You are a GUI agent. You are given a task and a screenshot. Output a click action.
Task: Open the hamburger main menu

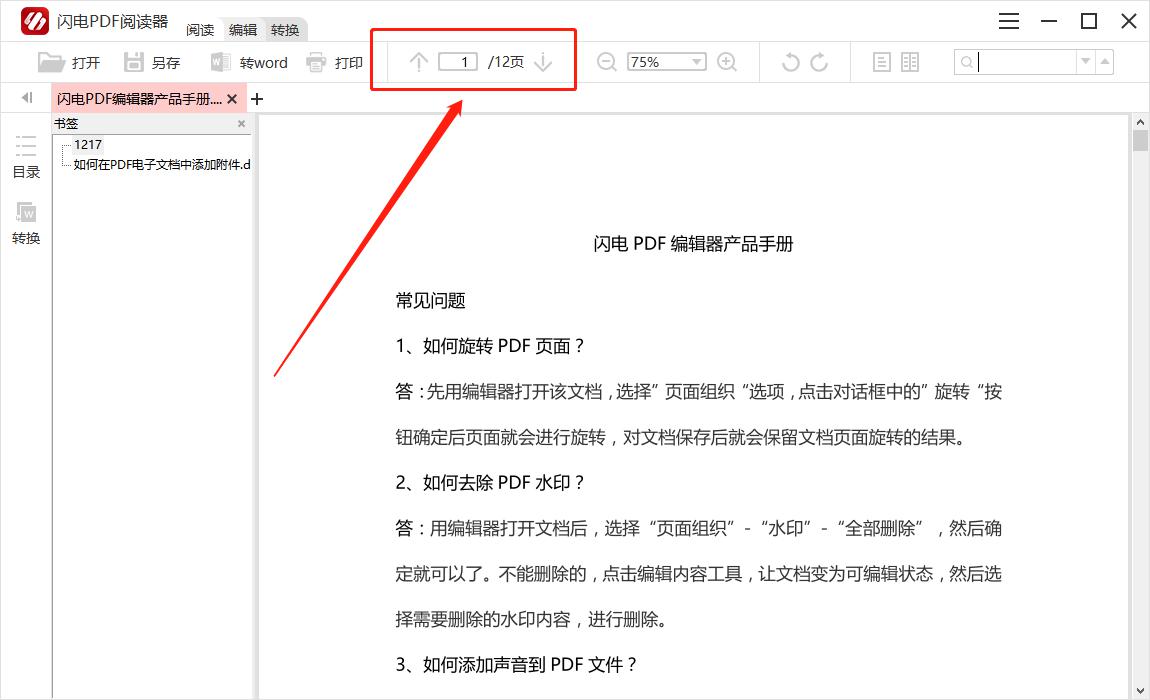click(1009, 21)
